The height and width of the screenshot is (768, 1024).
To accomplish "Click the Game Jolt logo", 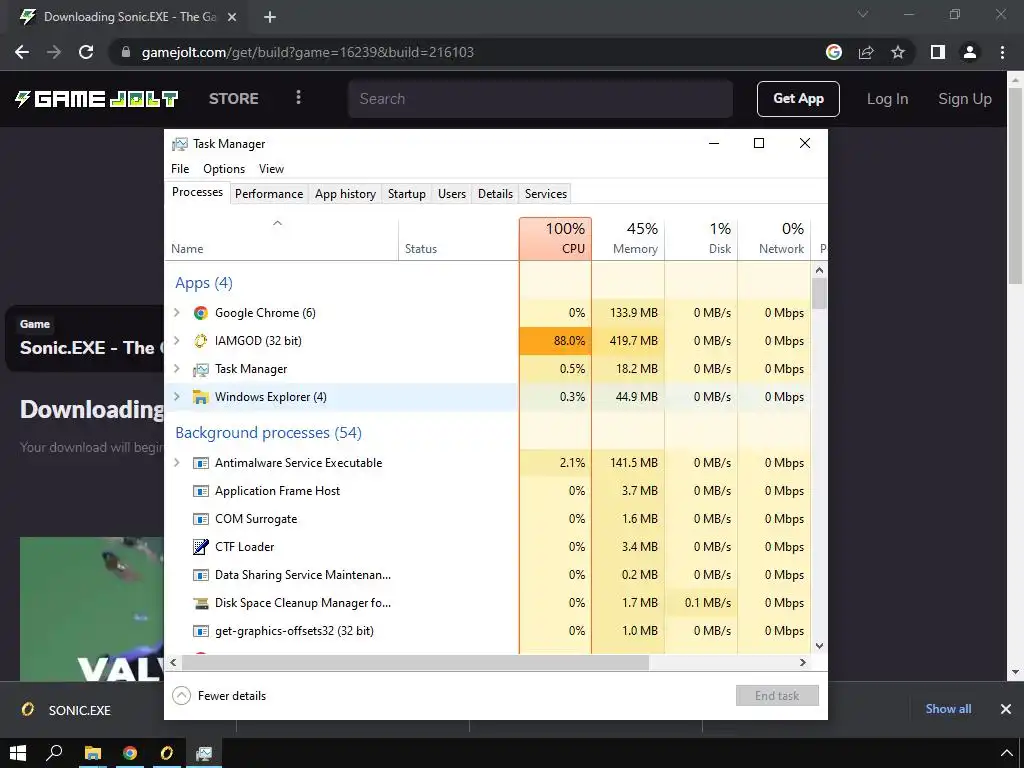I will coord(96,99).
